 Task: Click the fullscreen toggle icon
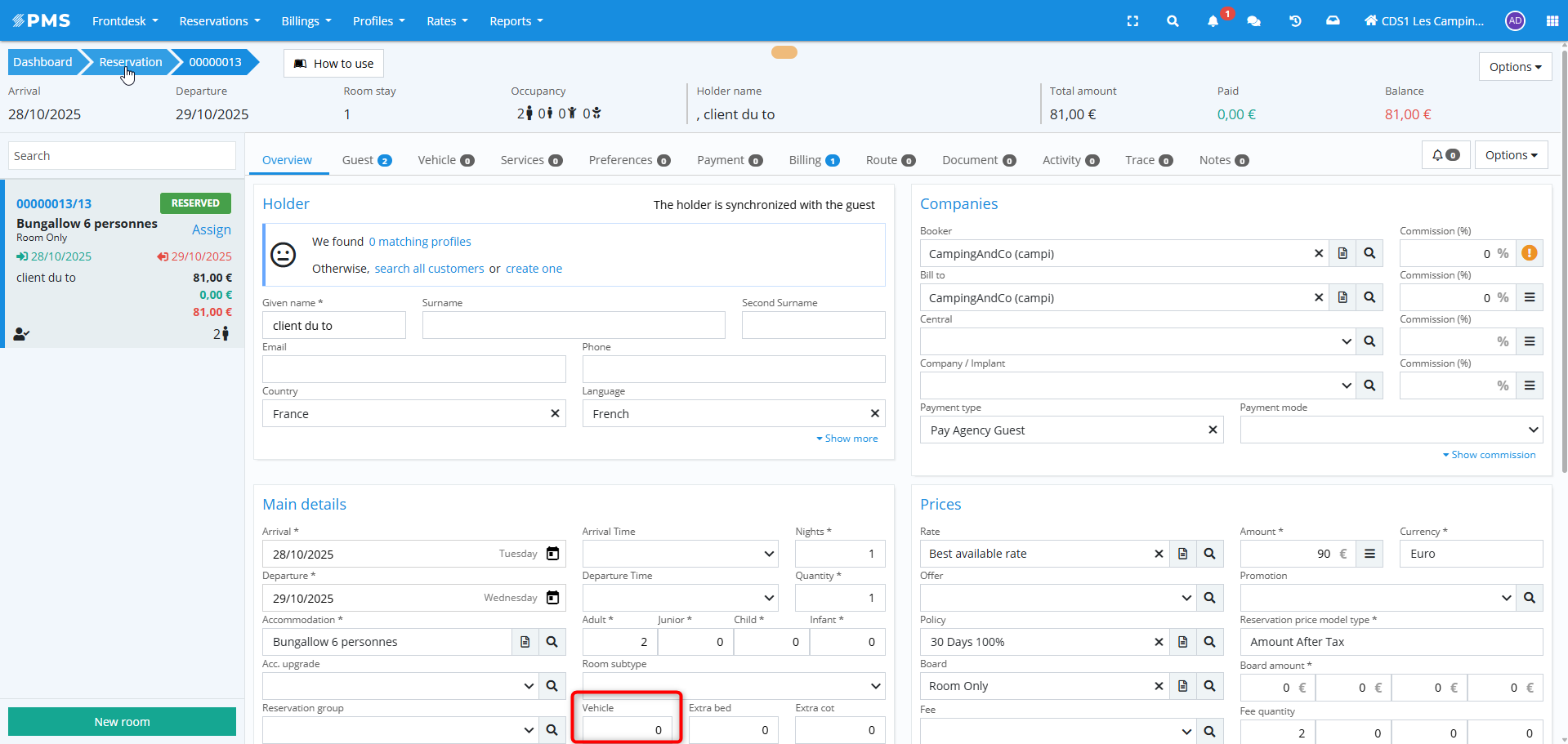tap(1132, 21)
